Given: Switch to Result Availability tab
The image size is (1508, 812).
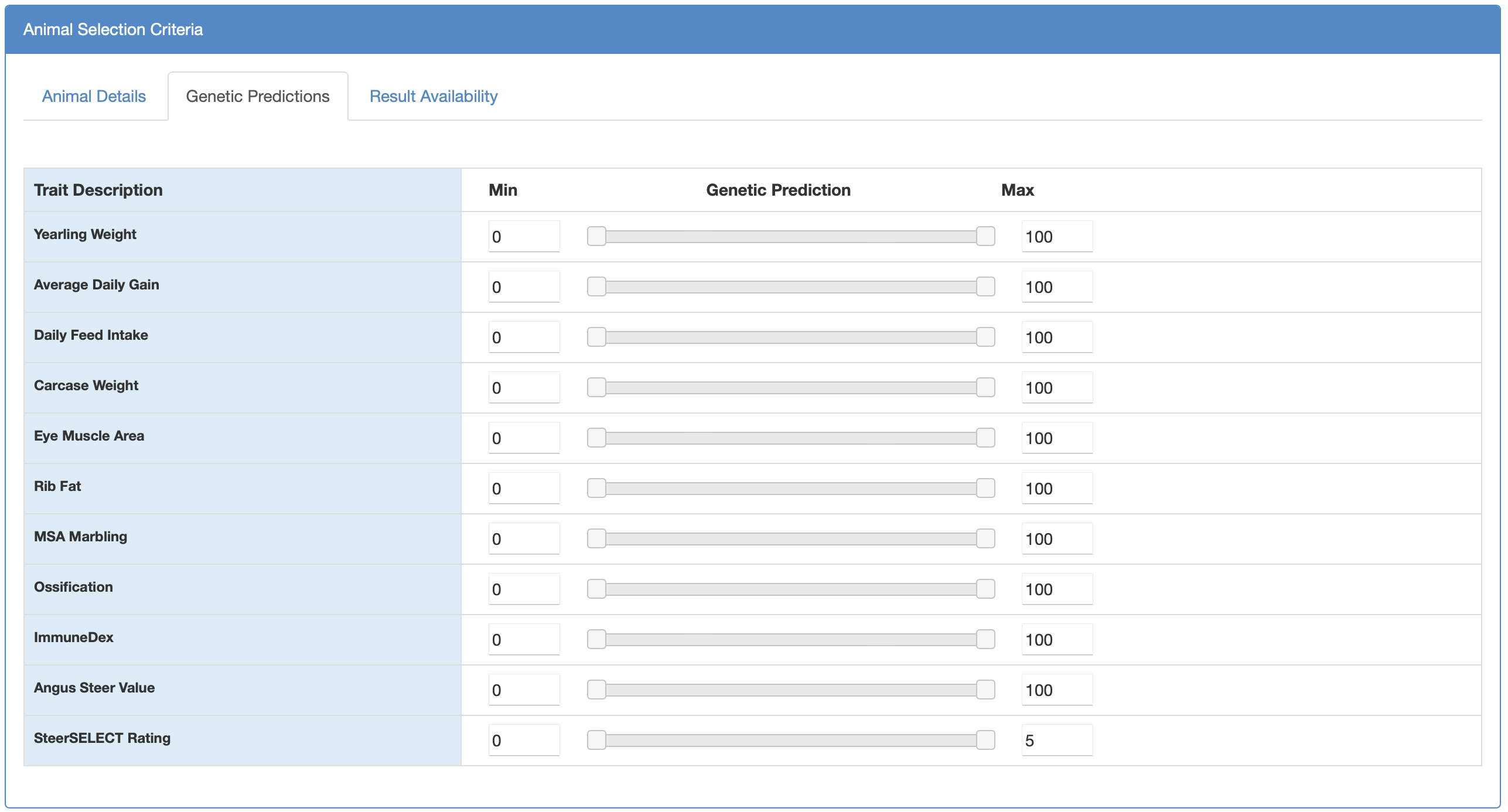Looking at the screenshot, I should pos(434,96).
